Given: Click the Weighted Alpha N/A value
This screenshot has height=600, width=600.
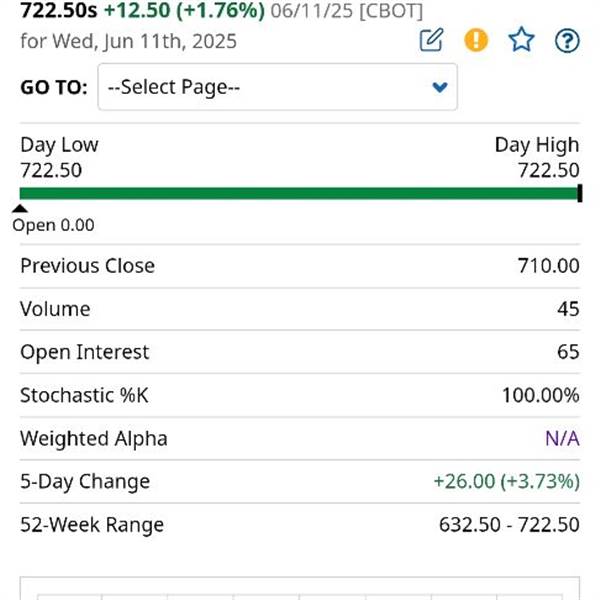Looking at the screenshot, I should coord(562,439).
